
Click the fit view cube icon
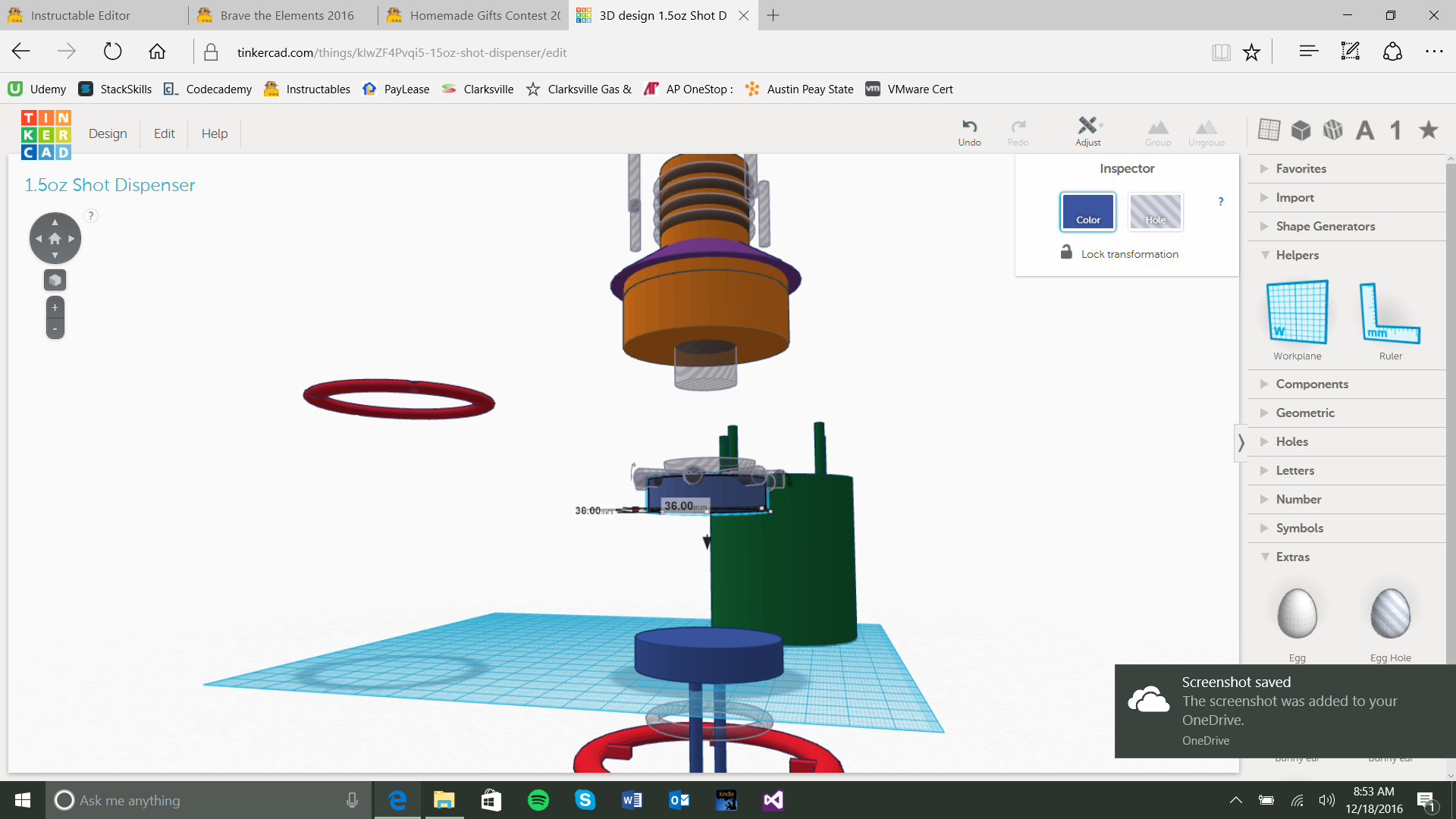click(55, 280)
